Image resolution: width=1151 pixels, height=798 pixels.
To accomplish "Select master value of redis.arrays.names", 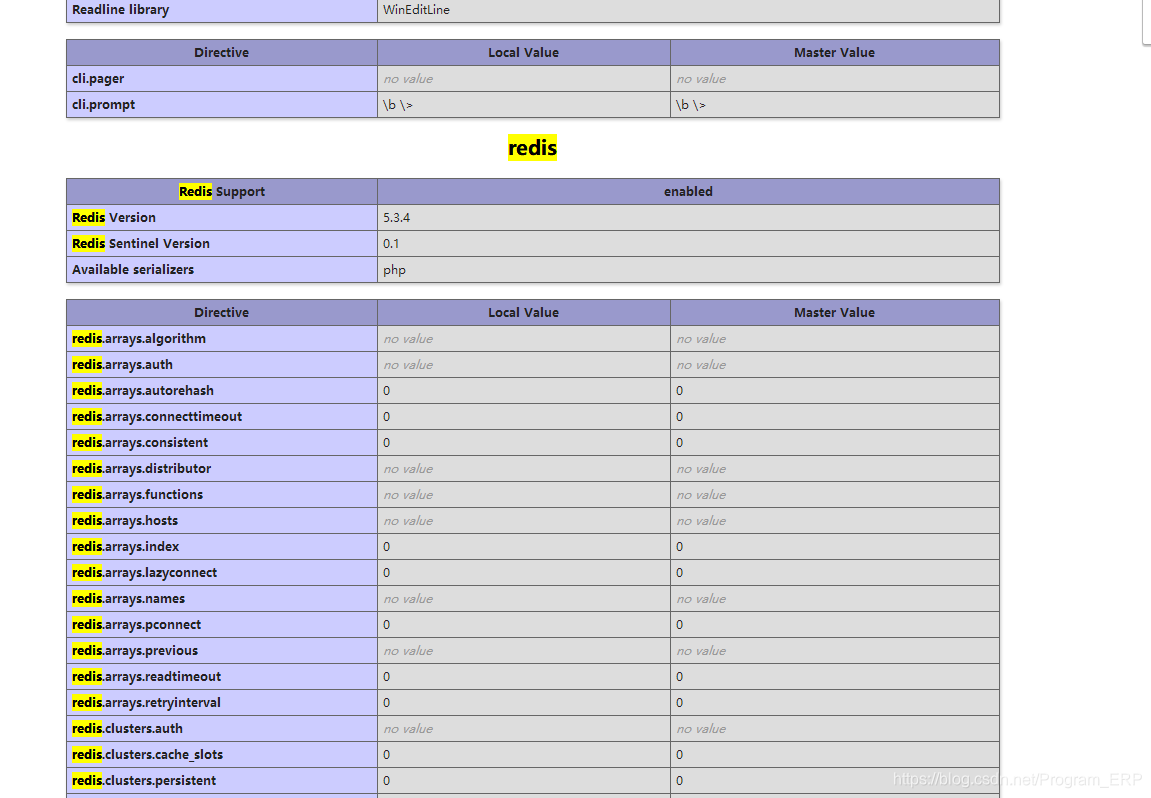I will 701,598.
